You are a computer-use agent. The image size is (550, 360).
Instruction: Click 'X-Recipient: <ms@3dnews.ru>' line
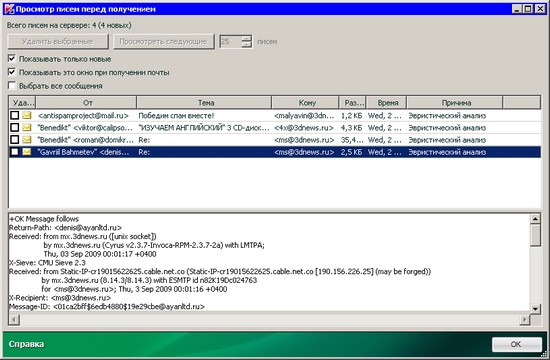(60, 298)
